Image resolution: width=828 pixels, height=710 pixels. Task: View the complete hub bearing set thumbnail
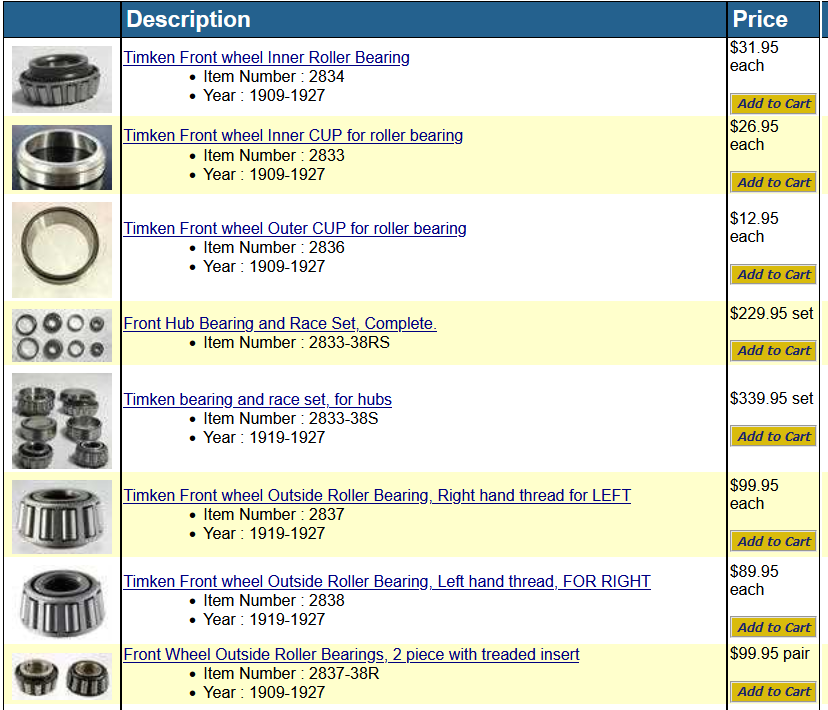[x=62, y=335]
